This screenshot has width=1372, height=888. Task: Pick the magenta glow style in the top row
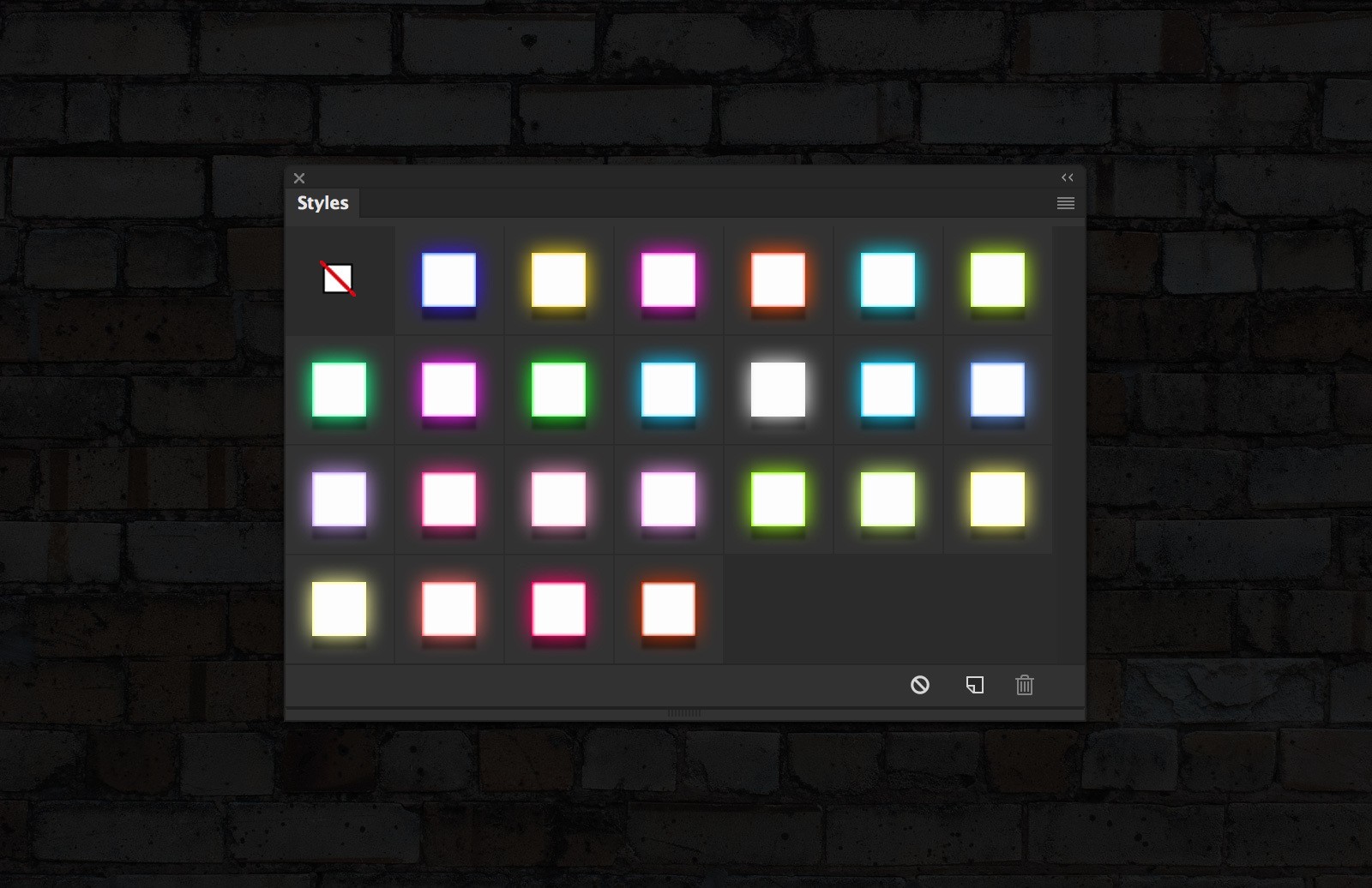coord(668,279)
